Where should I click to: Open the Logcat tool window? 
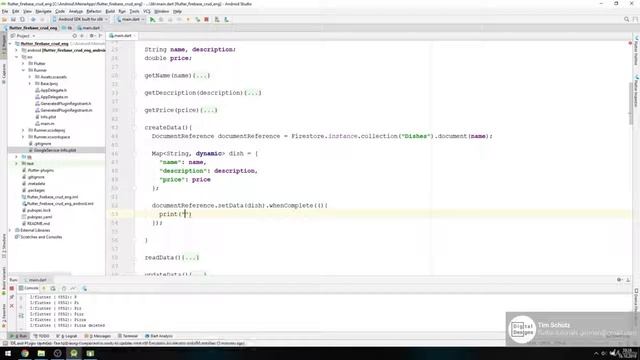point(67,336)
